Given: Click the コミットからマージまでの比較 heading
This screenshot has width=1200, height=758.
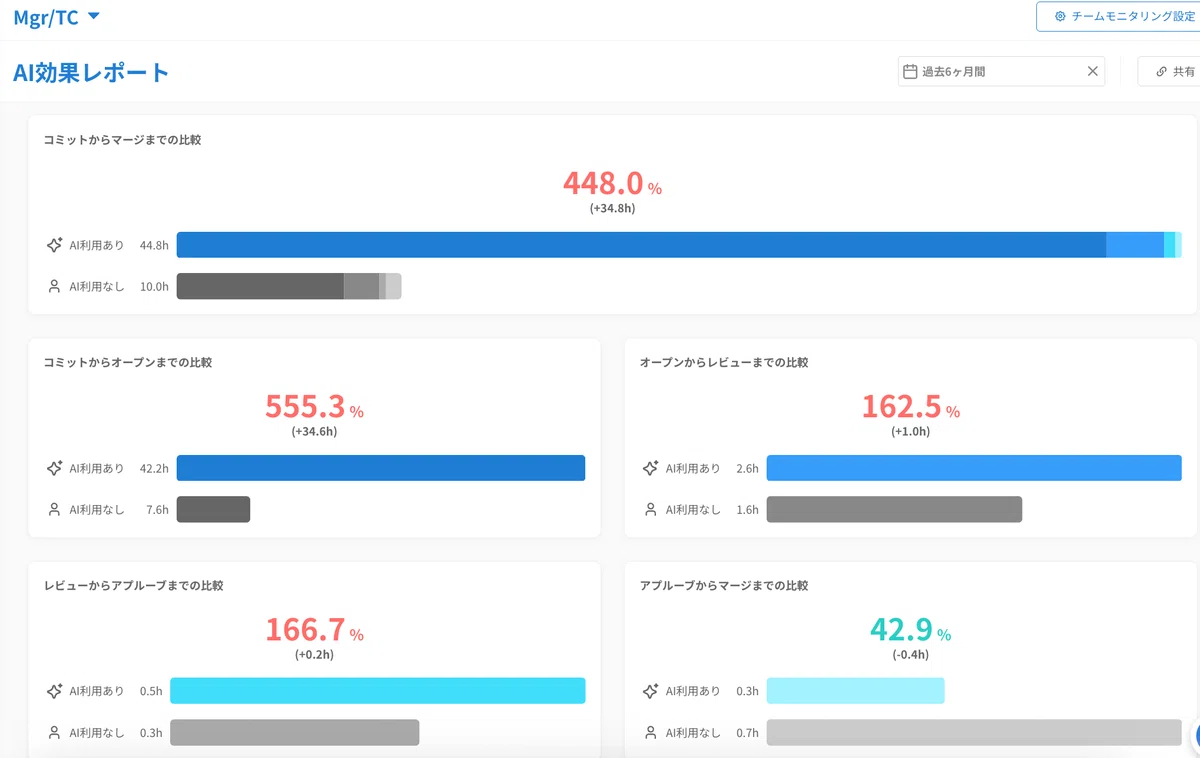Looking at the screenshot, I should coord(122,140).
